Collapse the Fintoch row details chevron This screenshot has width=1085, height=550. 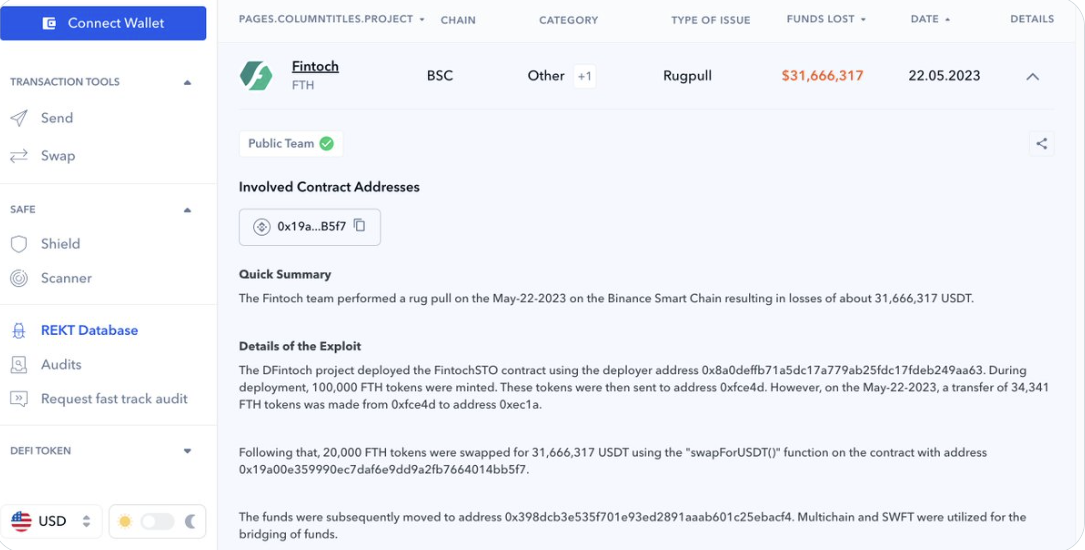coord(1032,77)
